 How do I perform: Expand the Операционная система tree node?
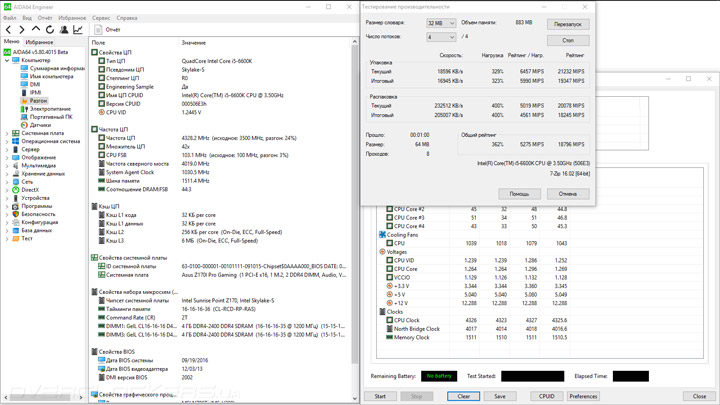tap(7, 141)
